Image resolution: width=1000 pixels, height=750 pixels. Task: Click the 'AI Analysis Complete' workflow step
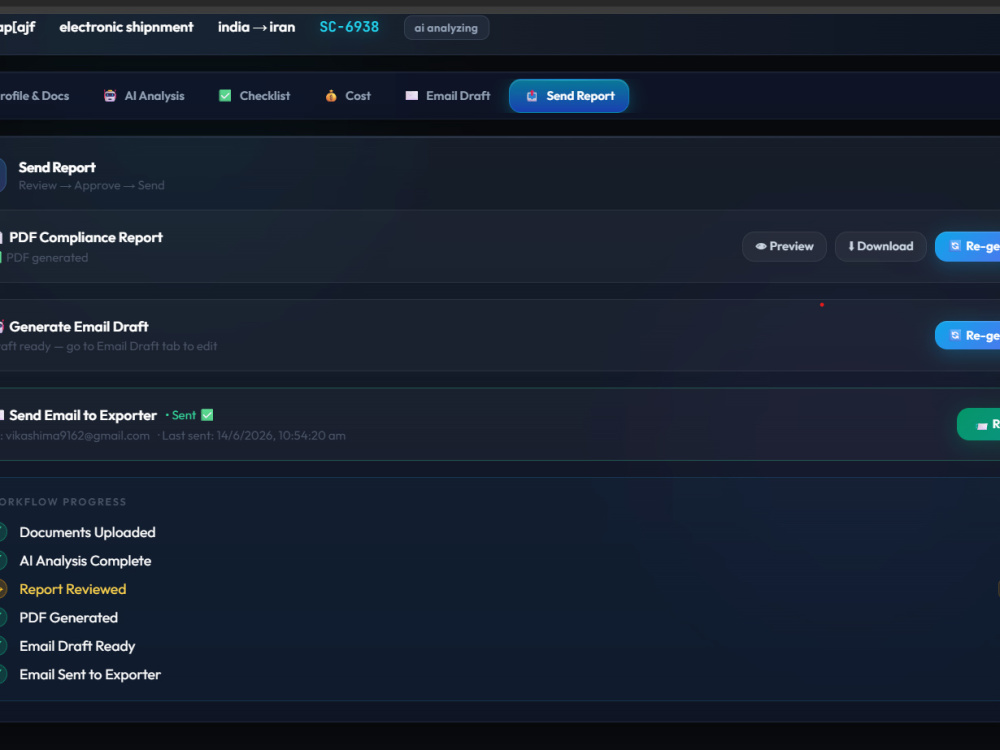85,561
